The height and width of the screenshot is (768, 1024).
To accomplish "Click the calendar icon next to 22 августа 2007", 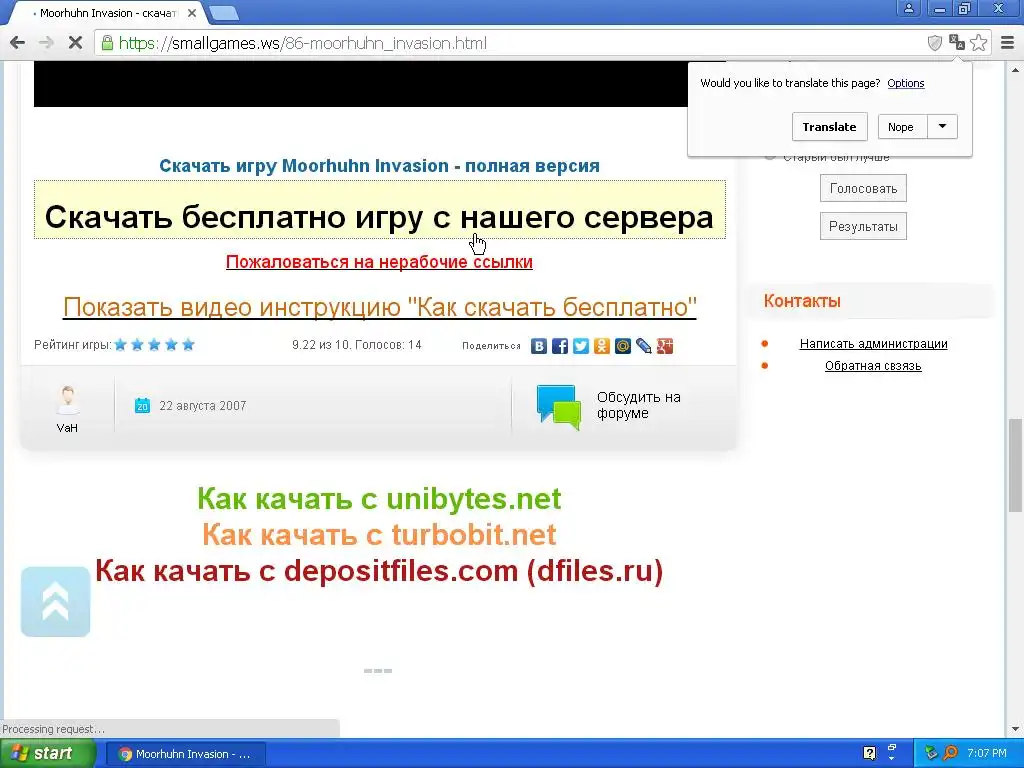I will point(142,406).
